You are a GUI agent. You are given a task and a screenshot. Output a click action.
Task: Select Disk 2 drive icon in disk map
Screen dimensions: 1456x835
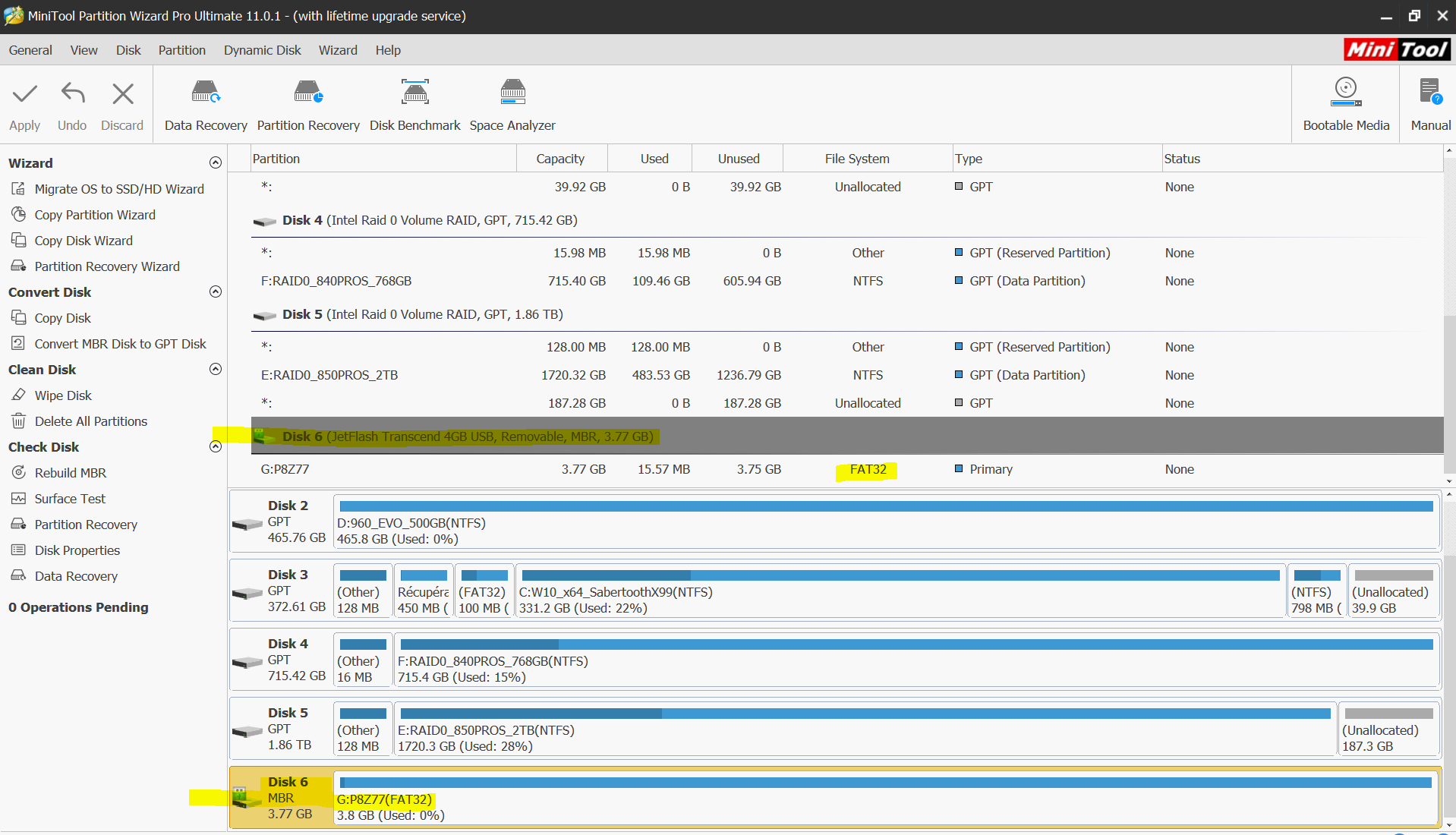pos(247,524)
